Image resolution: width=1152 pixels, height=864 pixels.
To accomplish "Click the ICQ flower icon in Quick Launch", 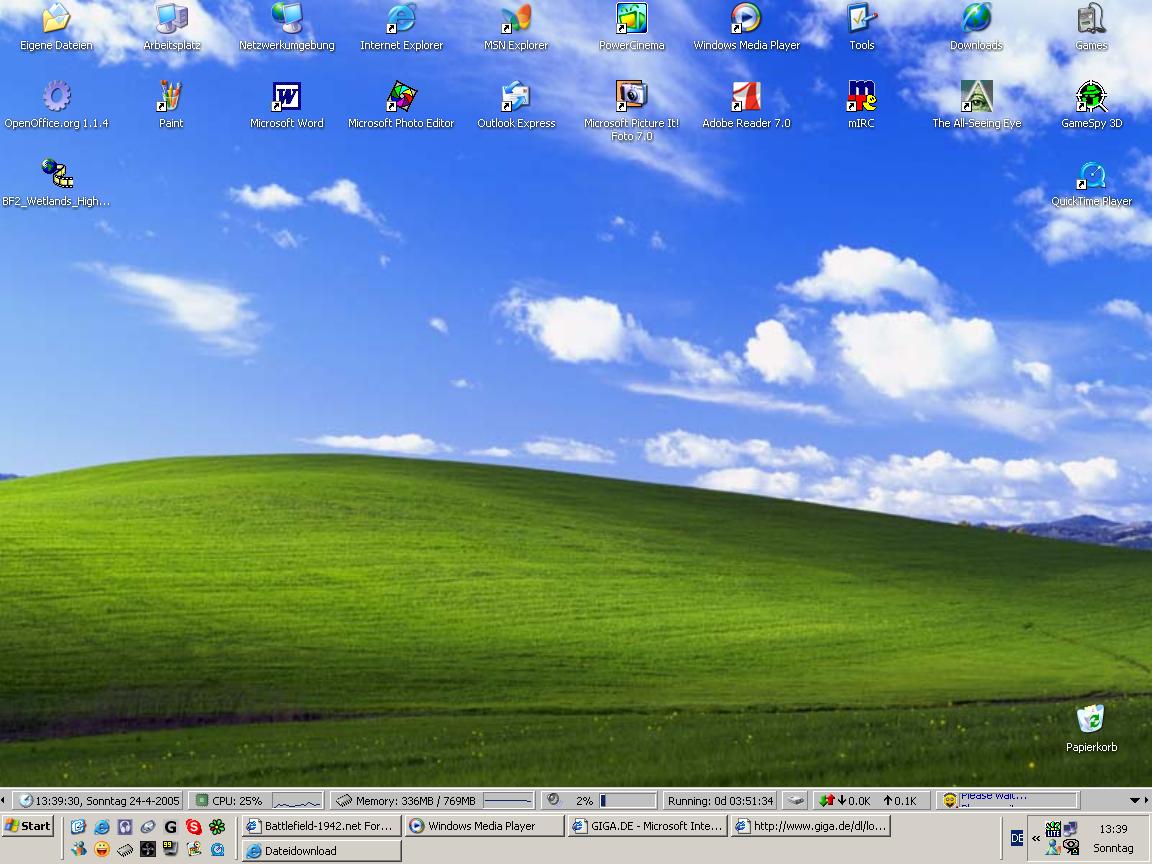I will tap(217, 827).
